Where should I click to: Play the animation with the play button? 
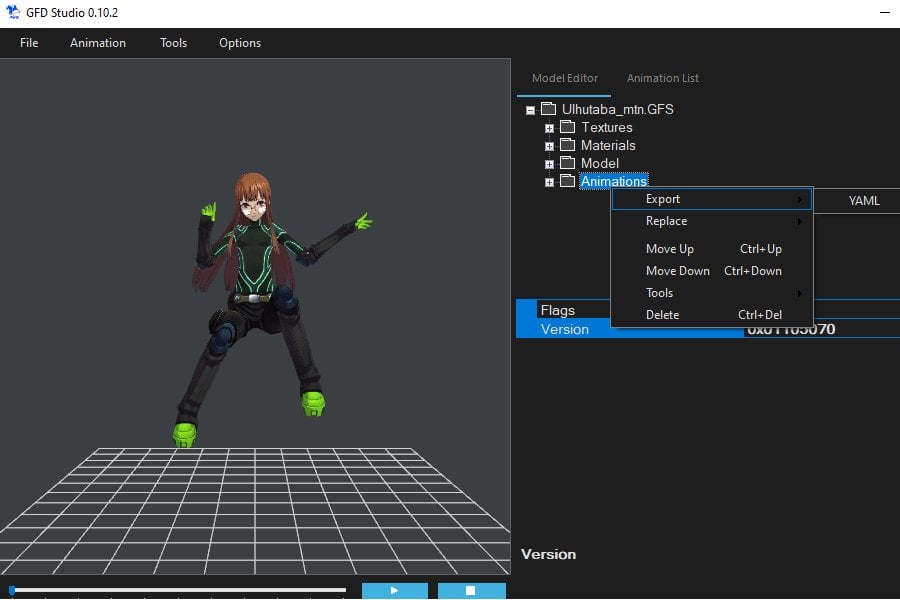394,590
